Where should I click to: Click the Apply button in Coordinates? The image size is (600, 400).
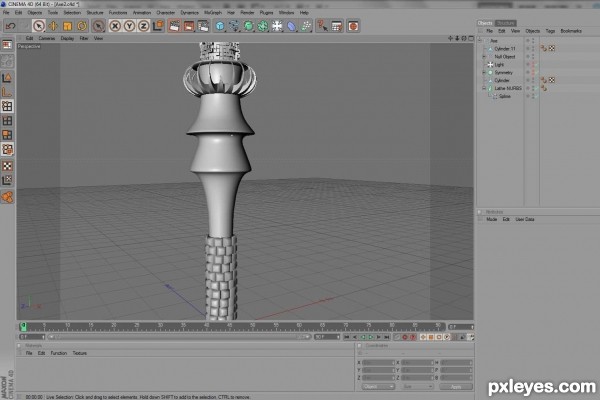coord(456,387)
